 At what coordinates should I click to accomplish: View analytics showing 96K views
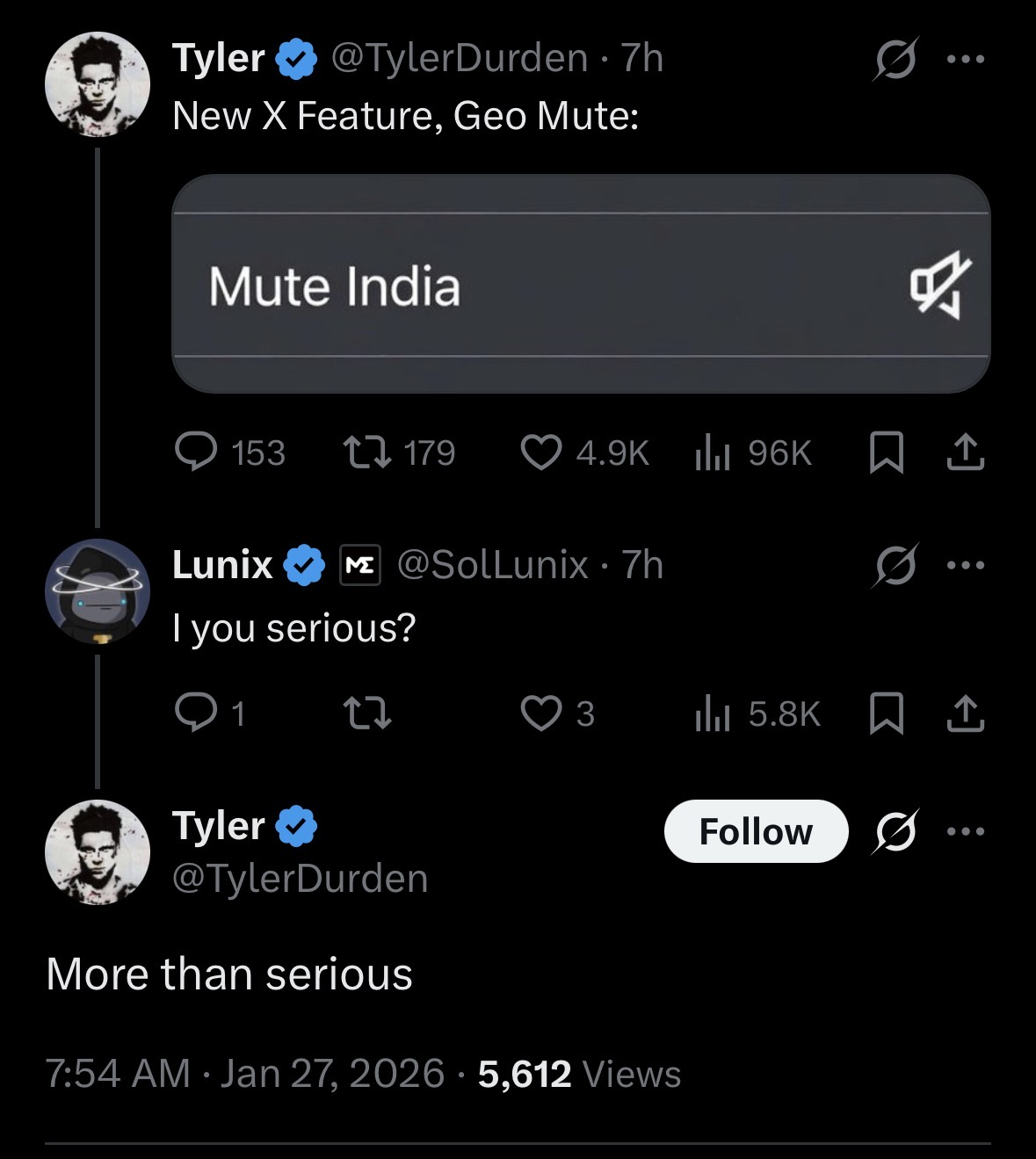713,453
